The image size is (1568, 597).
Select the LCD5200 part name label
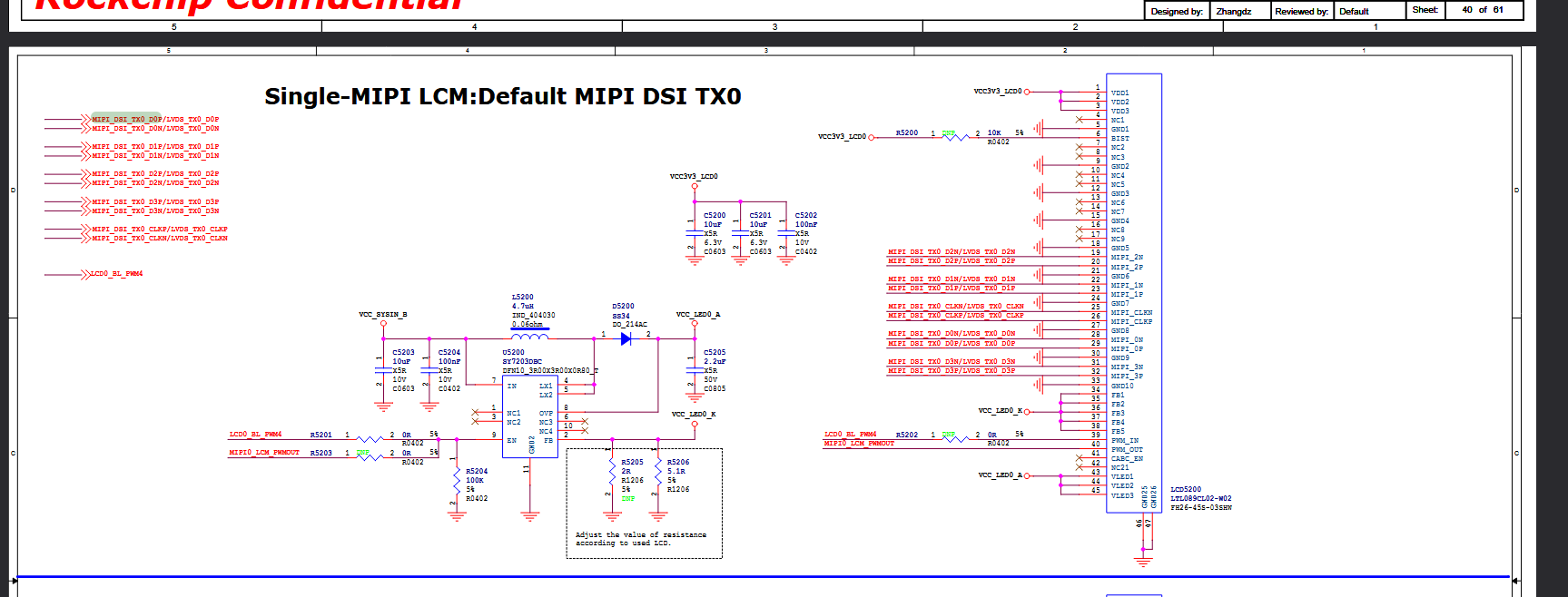click(x=1185, y=489)
